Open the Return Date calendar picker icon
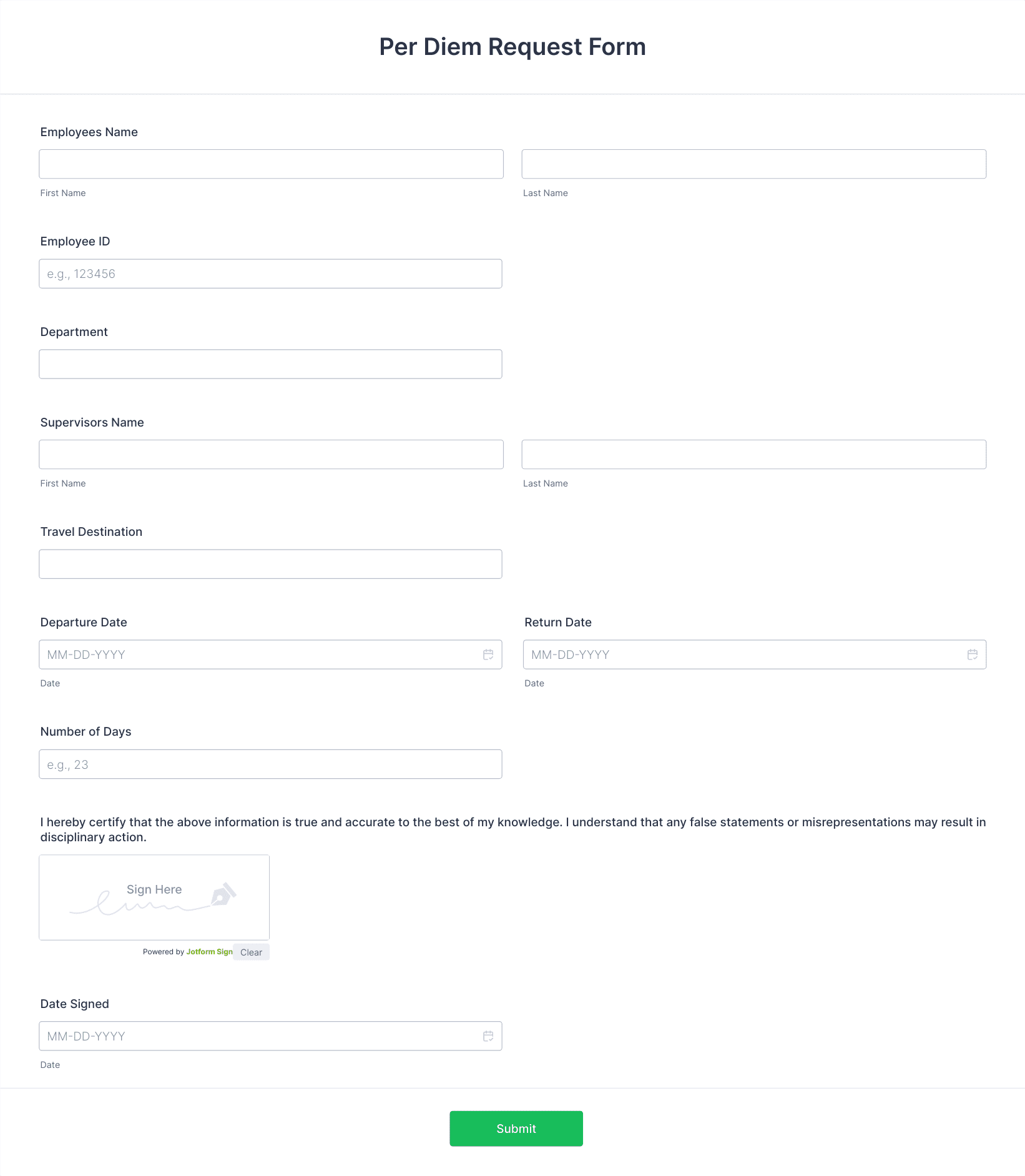 point(973,655)
